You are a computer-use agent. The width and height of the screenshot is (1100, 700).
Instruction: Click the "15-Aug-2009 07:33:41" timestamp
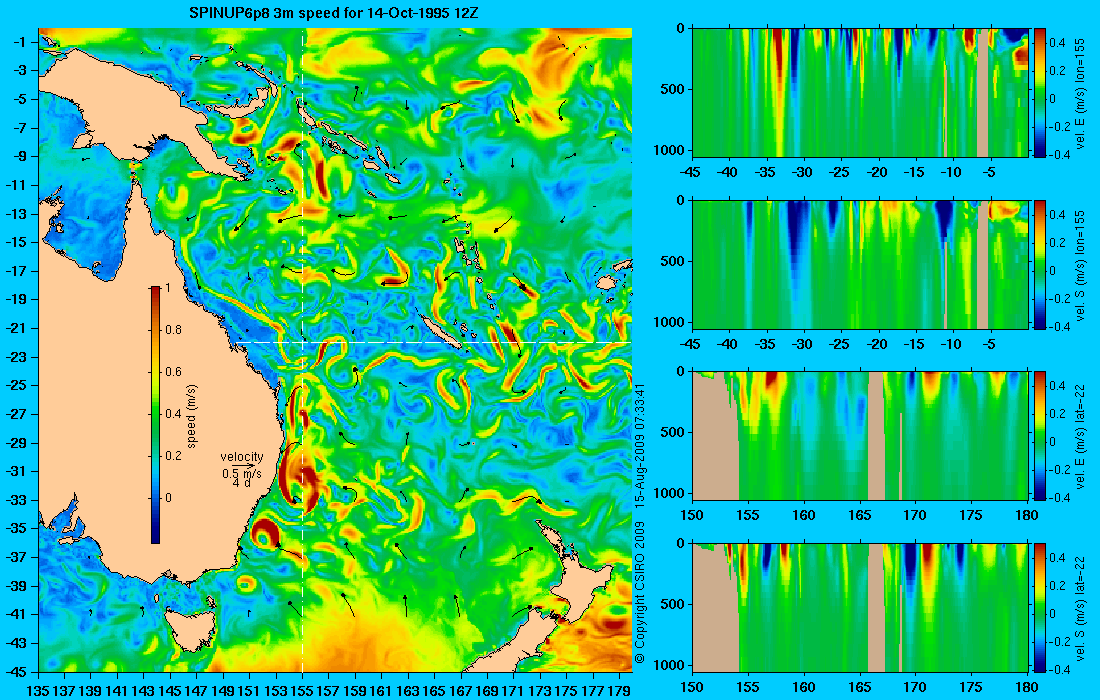pos(639,445)
